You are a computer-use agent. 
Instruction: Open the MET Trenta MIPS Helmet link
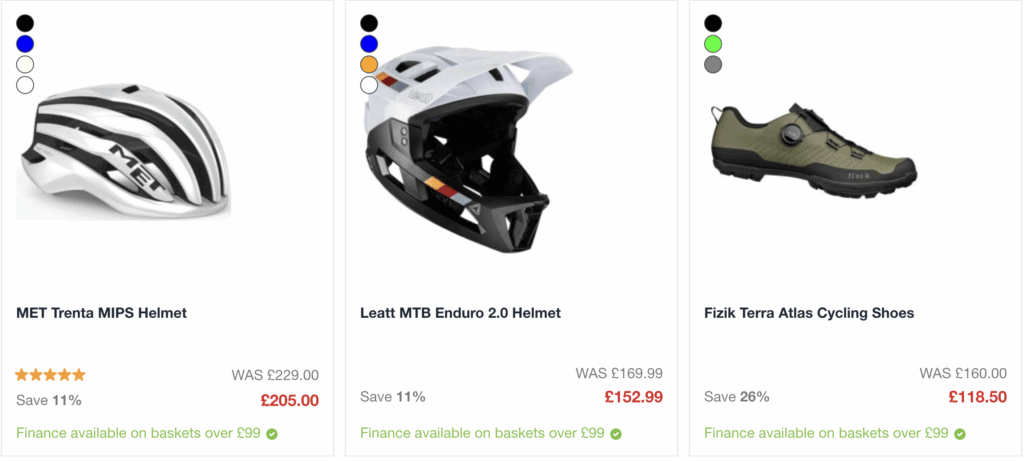click(101, 313)
